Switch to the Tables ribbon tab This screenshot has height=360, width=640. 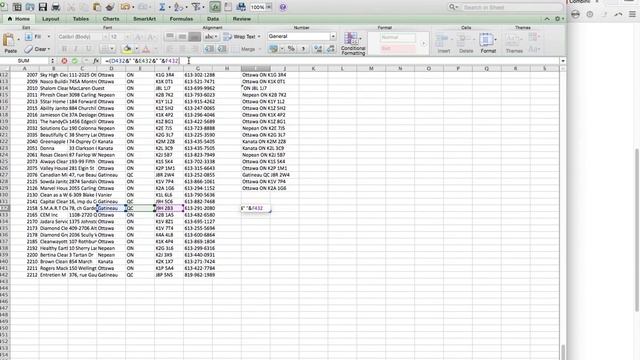81,19
